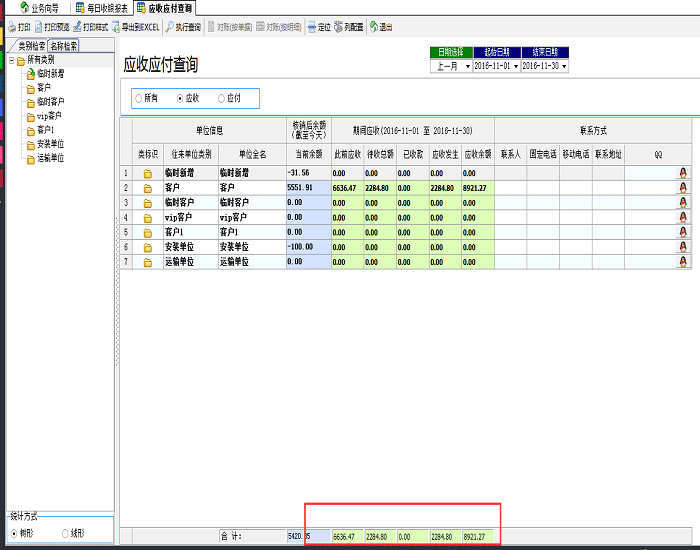Open the 结束日期 date dropdown
Image resolution: width=700 pixels, height=550 pixels.
565,66
